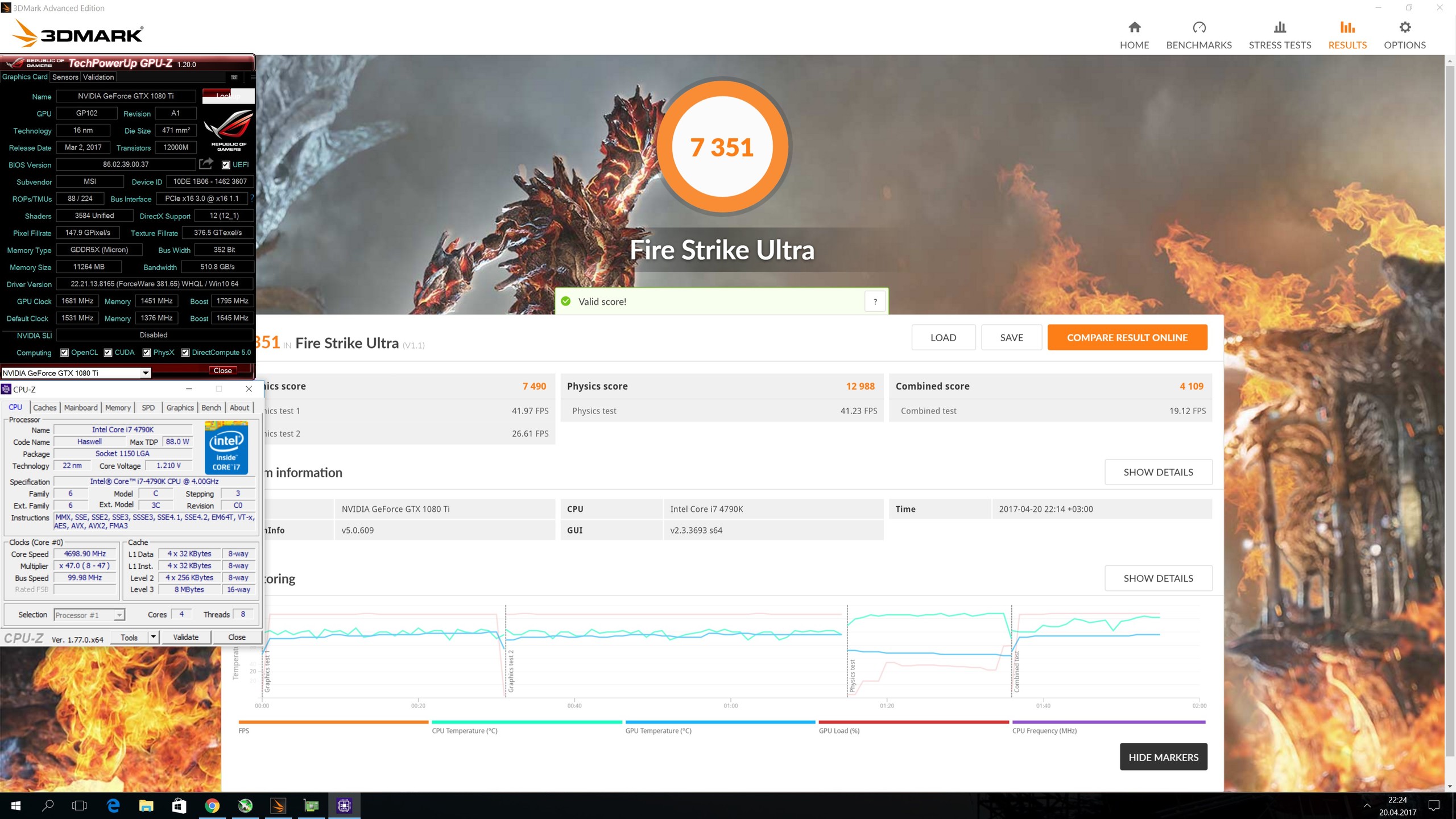Open Task View on the taskbar
Viewport: 1456px width, 819px height.
[x=80, y=805]
